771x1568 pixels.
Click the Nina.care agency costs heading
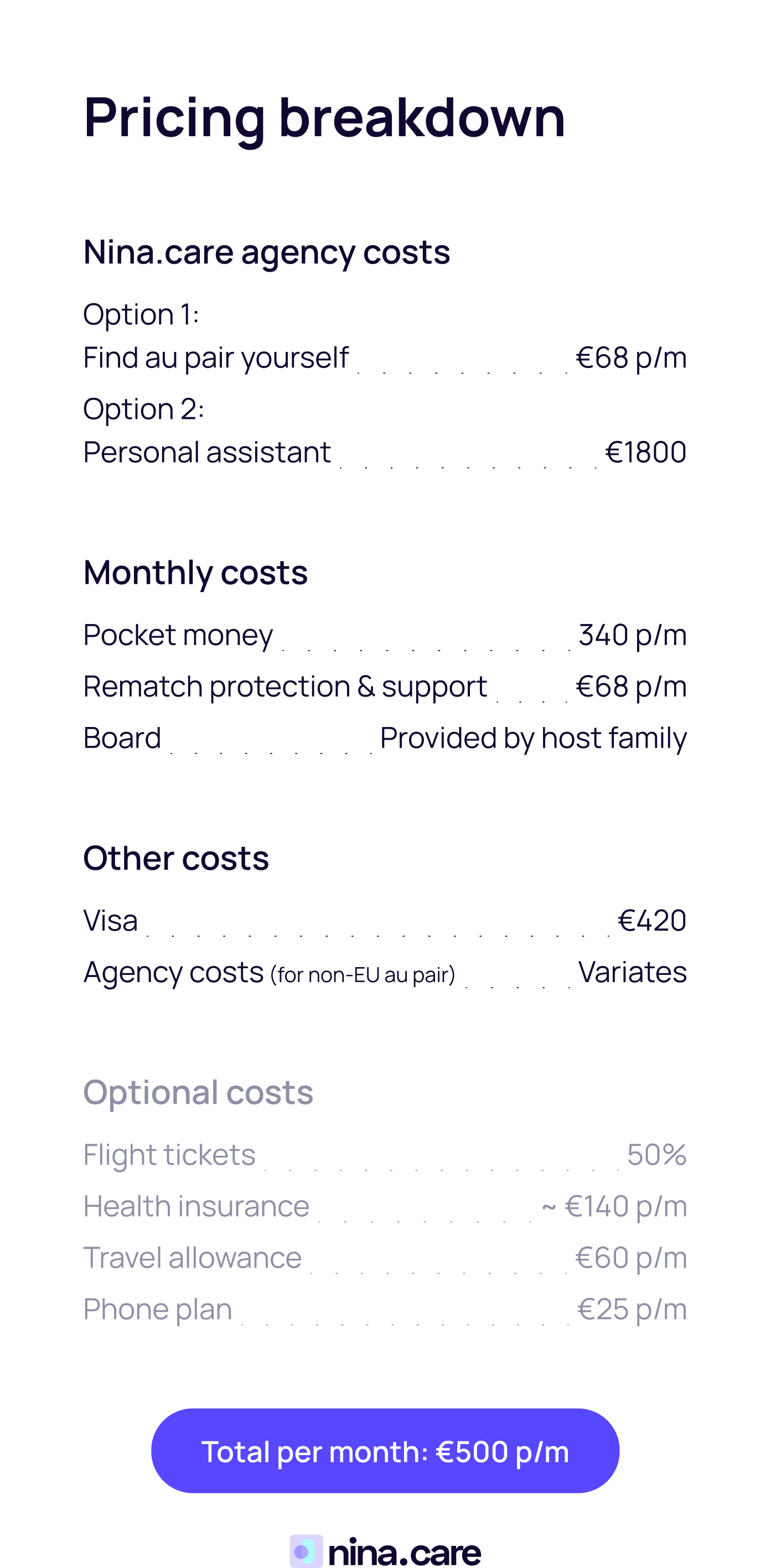(266, 252)
